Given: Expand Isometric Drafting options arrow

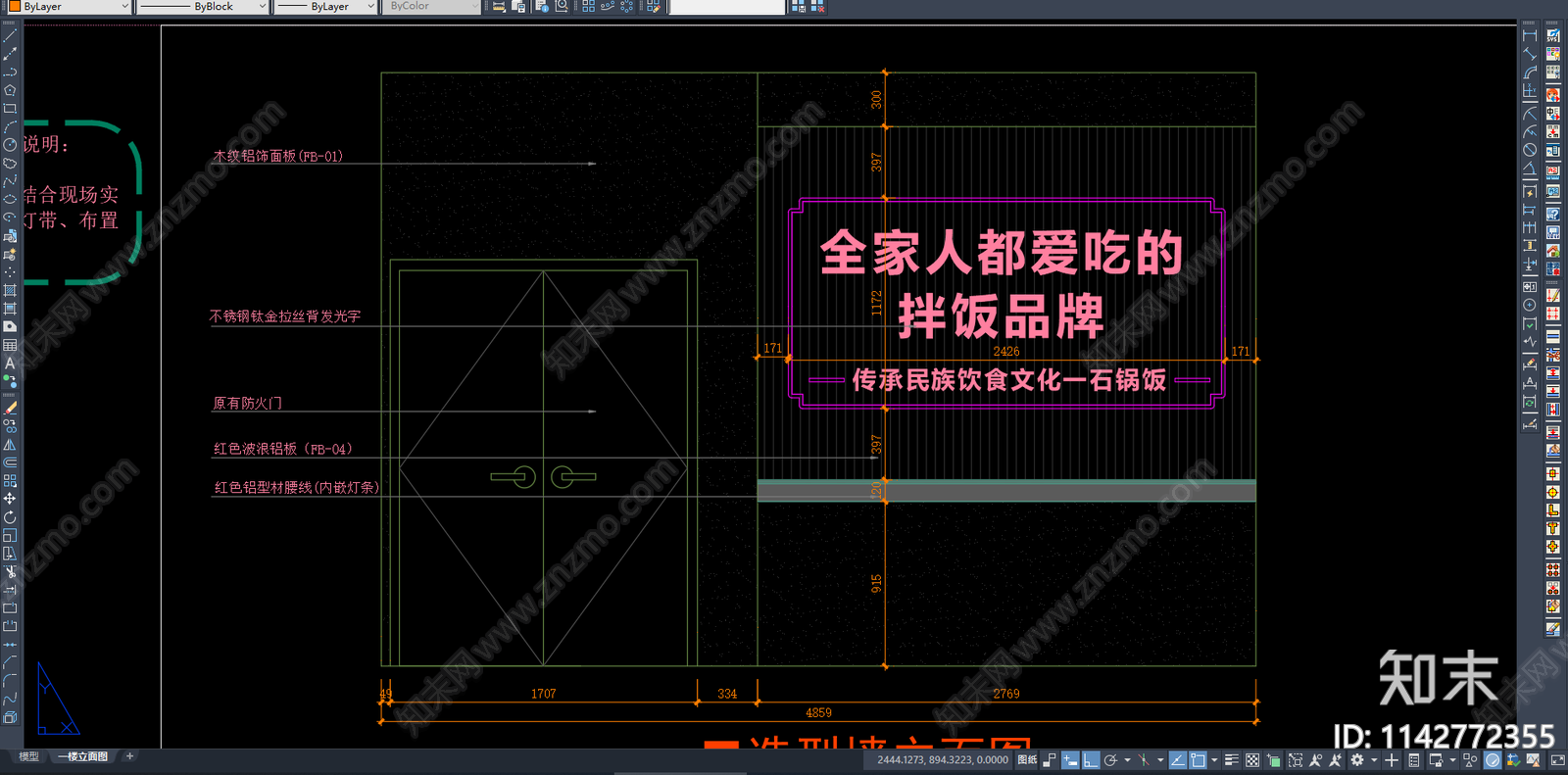Looking at the screenshot, I should click(x=1160, y=760).
